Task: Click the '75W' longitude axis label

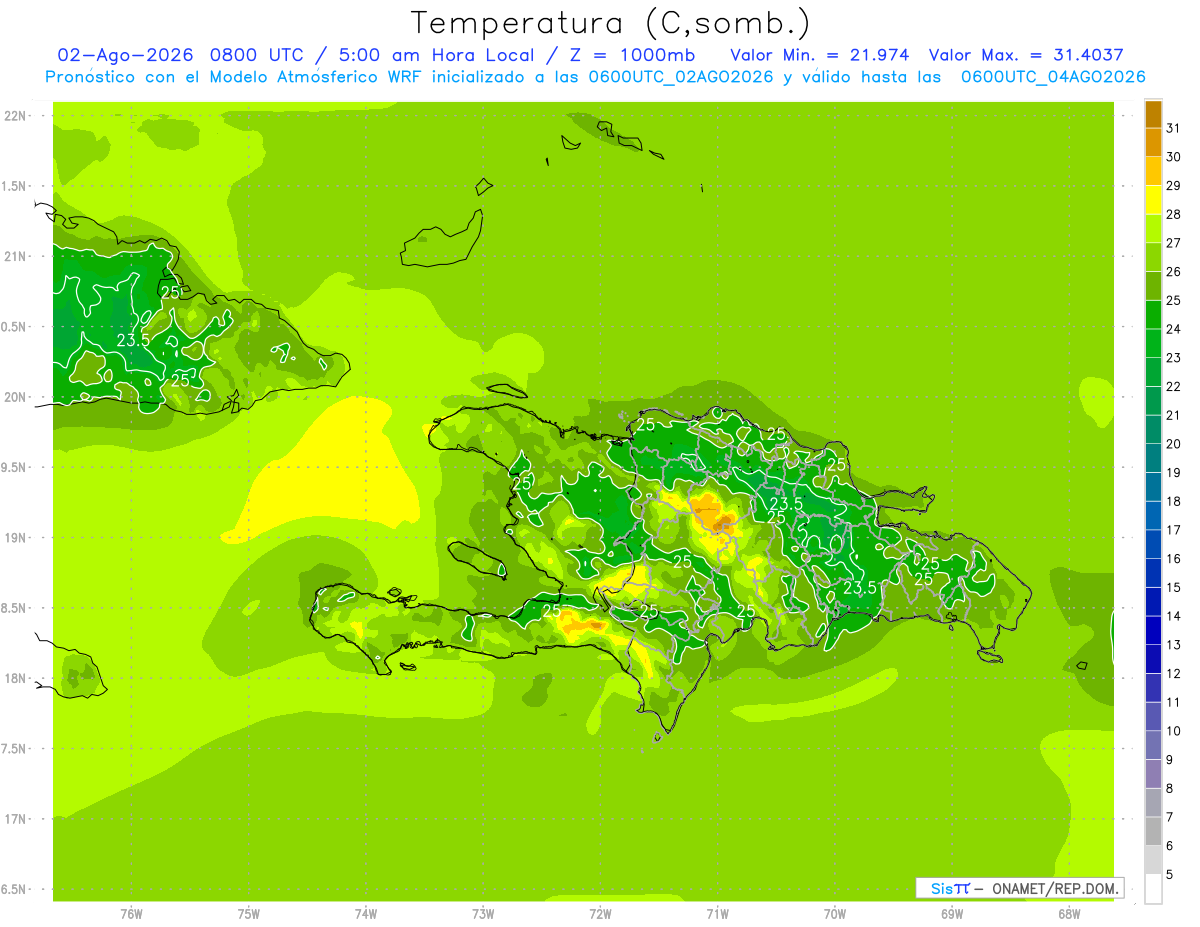Action: (x=248, y=913)
